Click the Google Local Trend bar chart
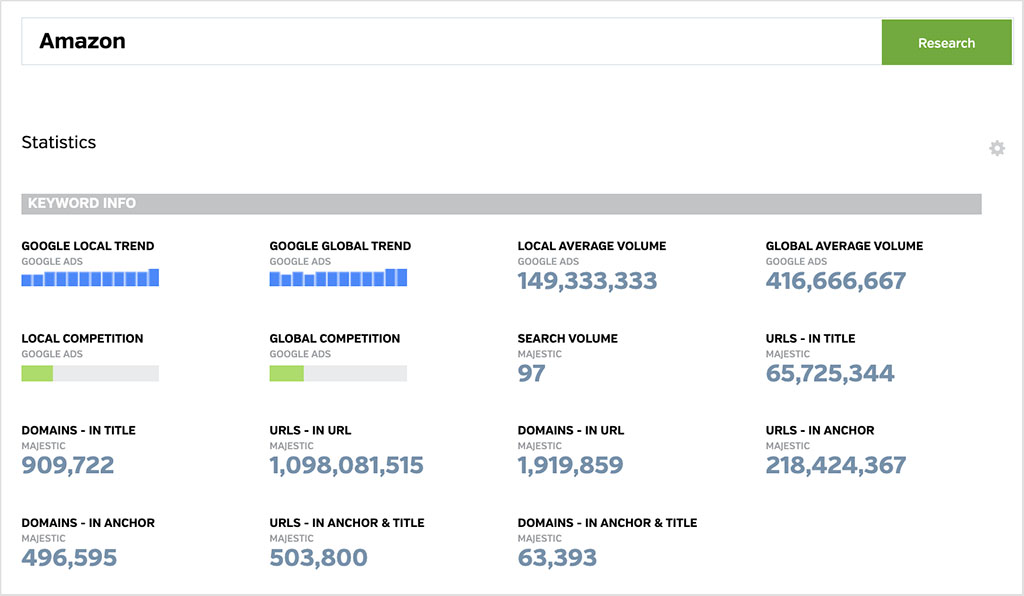The width and height of the screenshot is (1024, 596). pyautogui.click(x=89, y=278)
